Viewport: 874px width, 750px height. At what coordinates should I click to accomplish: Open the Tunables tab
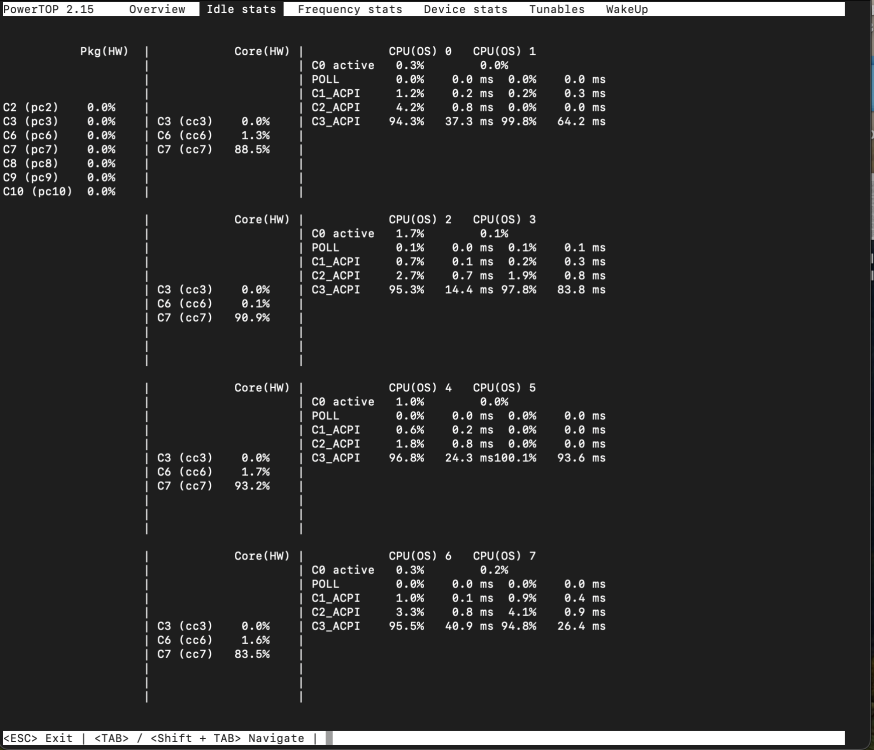(557, 9)
